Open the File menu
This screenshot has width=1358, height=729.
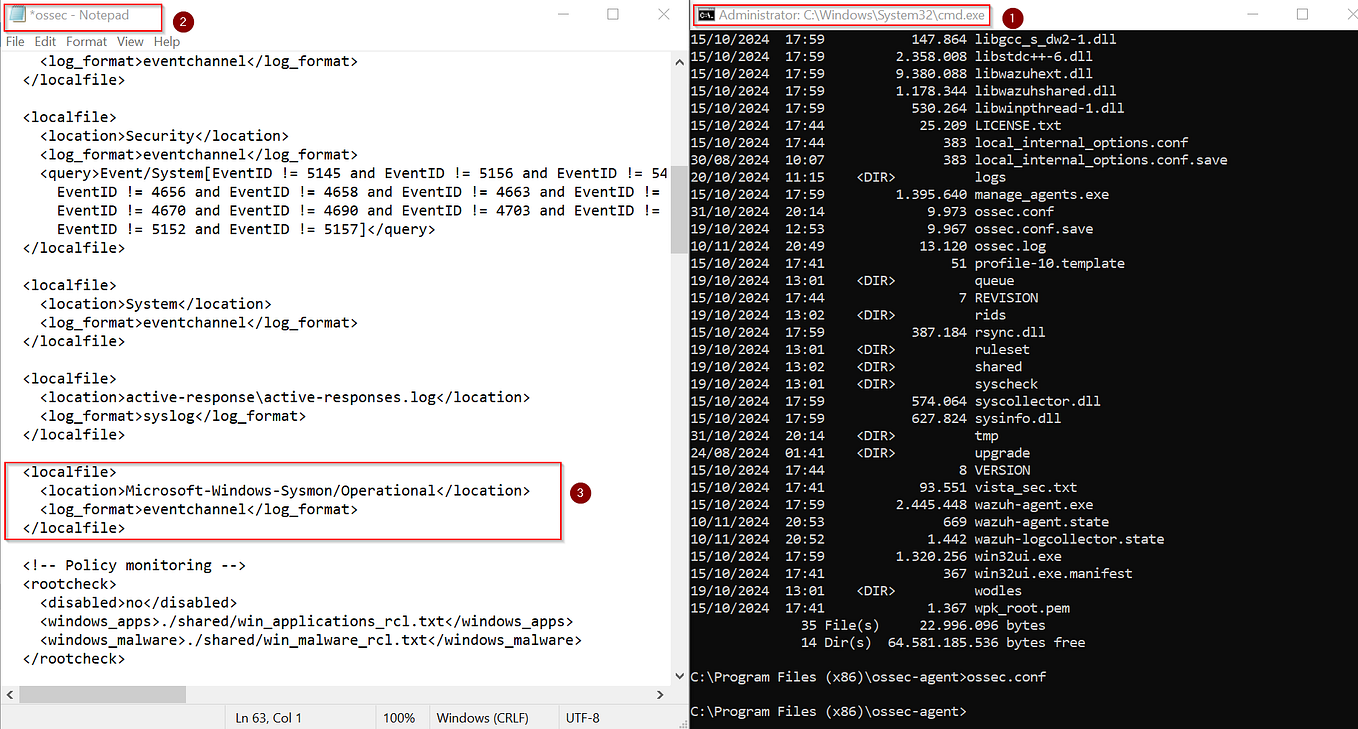(x=15, y=41)
